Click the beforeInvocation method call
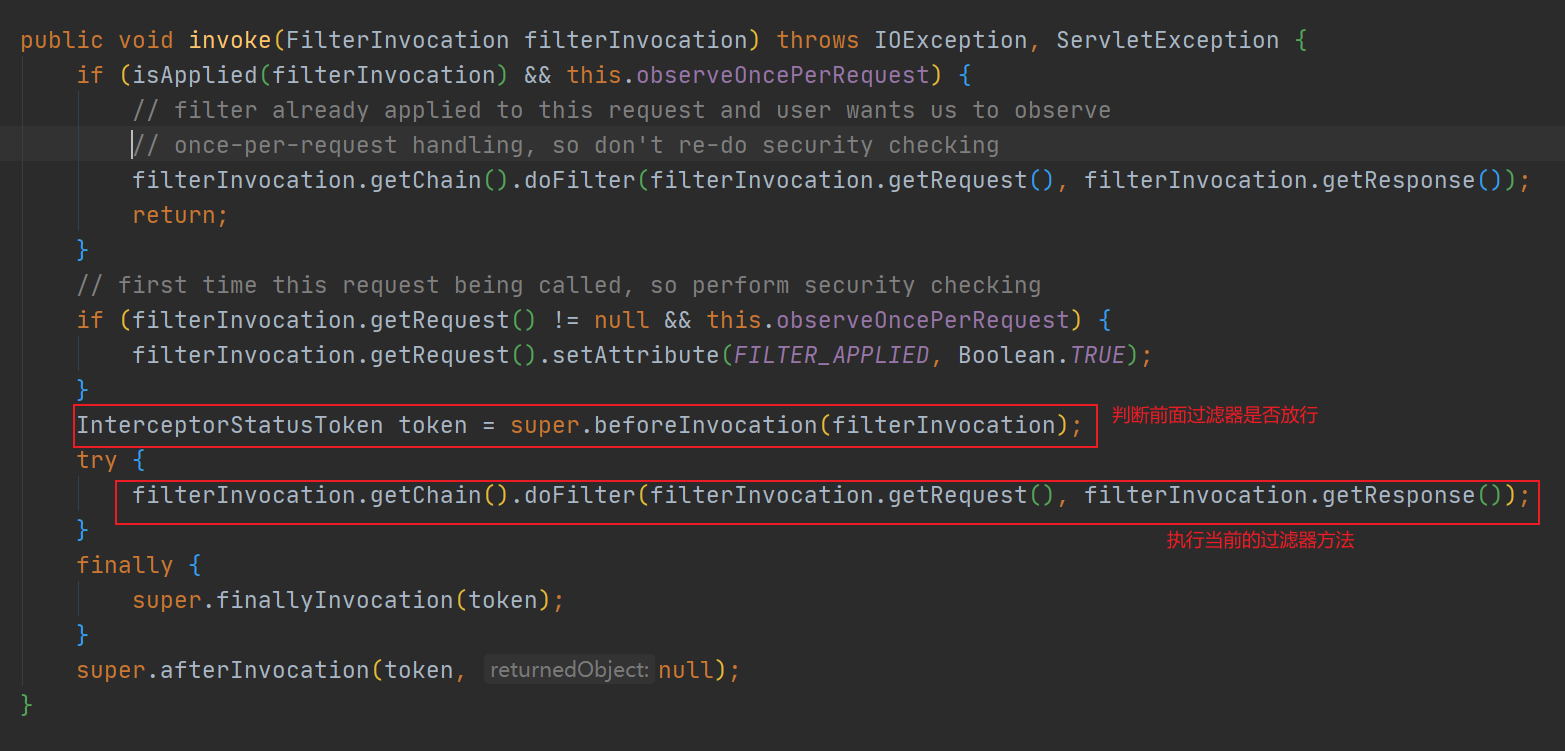This screenshot has height=751, width=1565. click(x=706, y=425)
